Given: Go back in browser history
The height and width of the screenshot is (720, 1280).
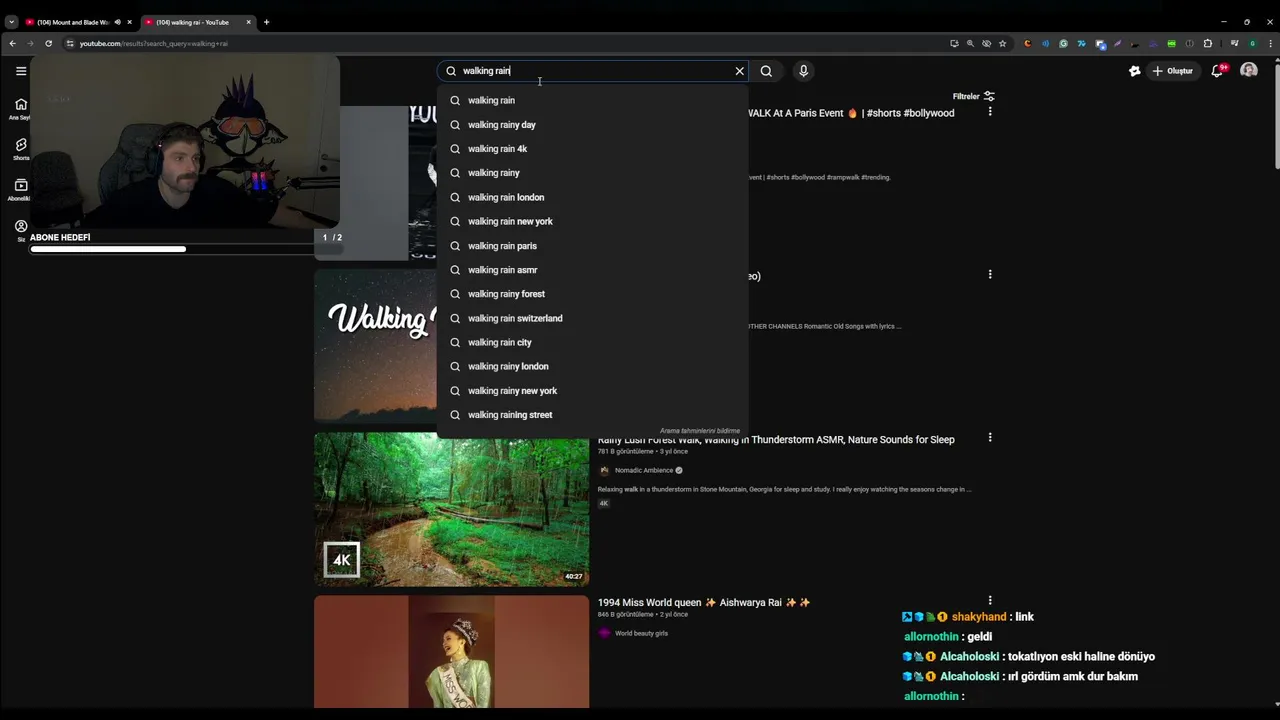Looking at the screenshot, I should [x=12, y=43].
